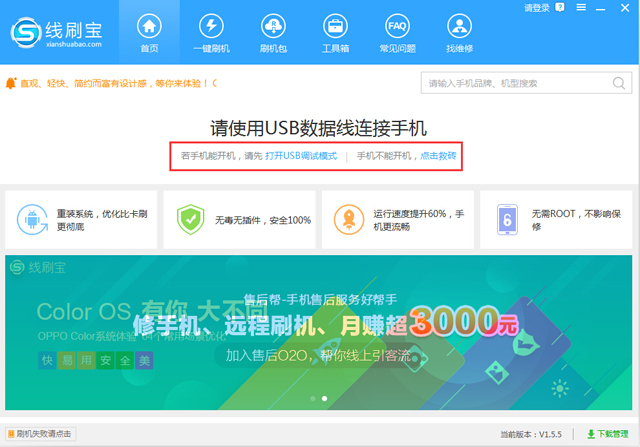This screenshot has height=447, width=640.
Task: Open the 常见问题 FAQ tab
Action: coord(397,33)
